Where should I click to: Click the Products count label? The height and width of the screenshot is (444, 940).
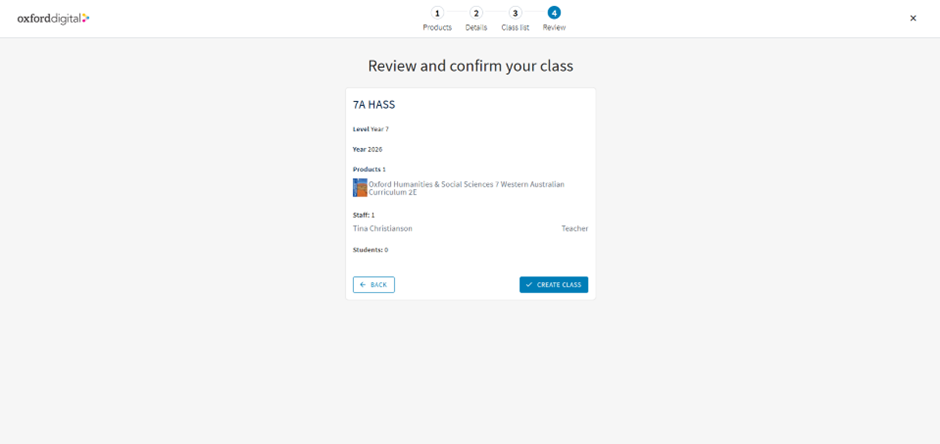pyautogui.click(x=369, y=169)
